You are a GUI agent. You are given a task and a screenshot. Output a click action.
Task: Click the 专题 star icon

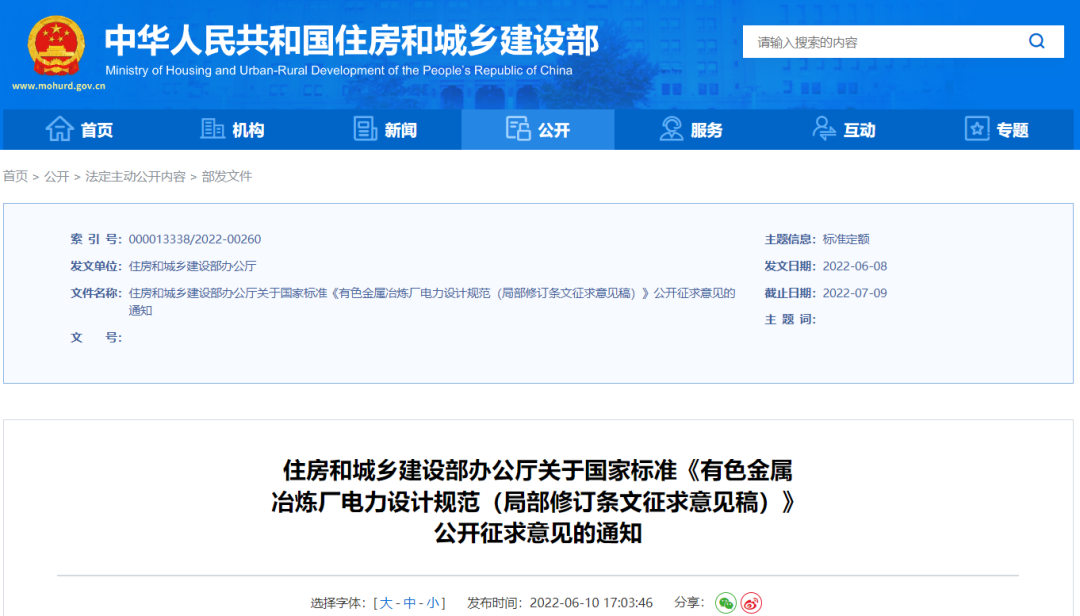976,128
